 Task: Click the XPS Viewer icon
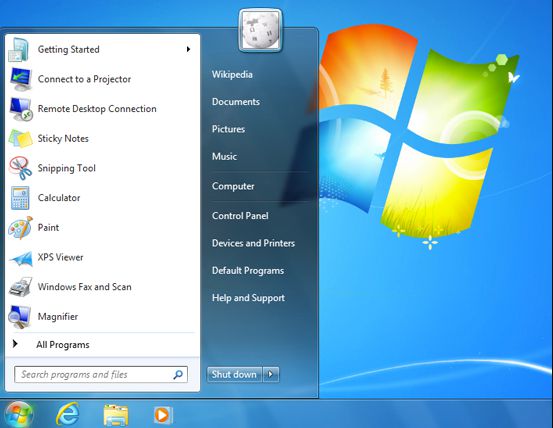click(20, 258)
